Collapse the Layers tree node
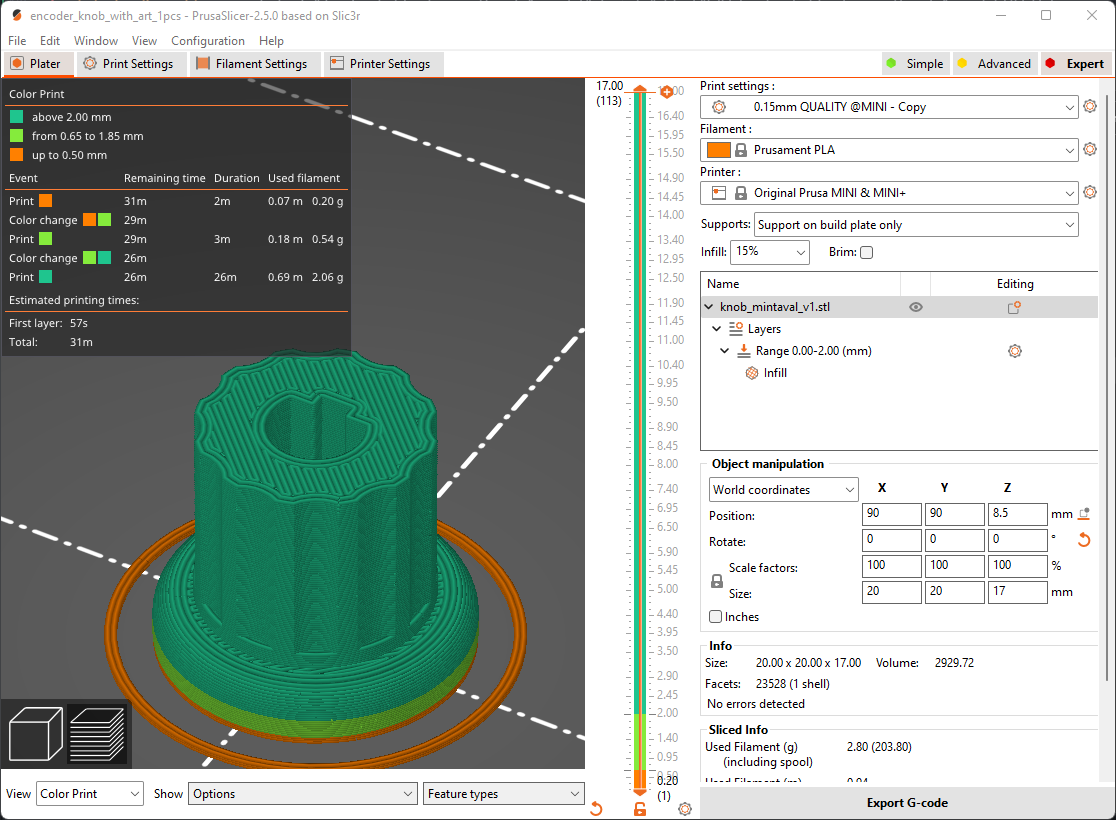Screen dimensions: 1116x820 pos(717,329)
